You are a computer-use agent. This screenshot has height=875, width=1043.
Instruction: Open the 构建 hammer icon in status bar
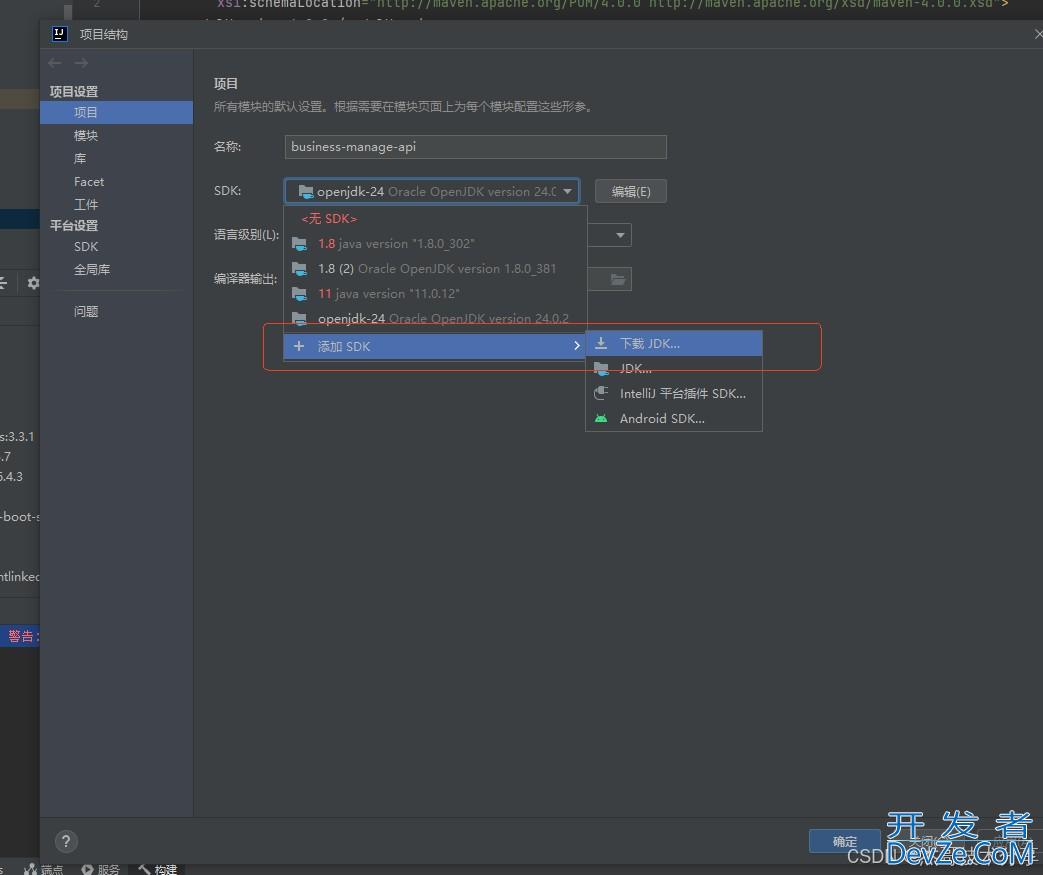pyautogui.click(x=142, y=869)
